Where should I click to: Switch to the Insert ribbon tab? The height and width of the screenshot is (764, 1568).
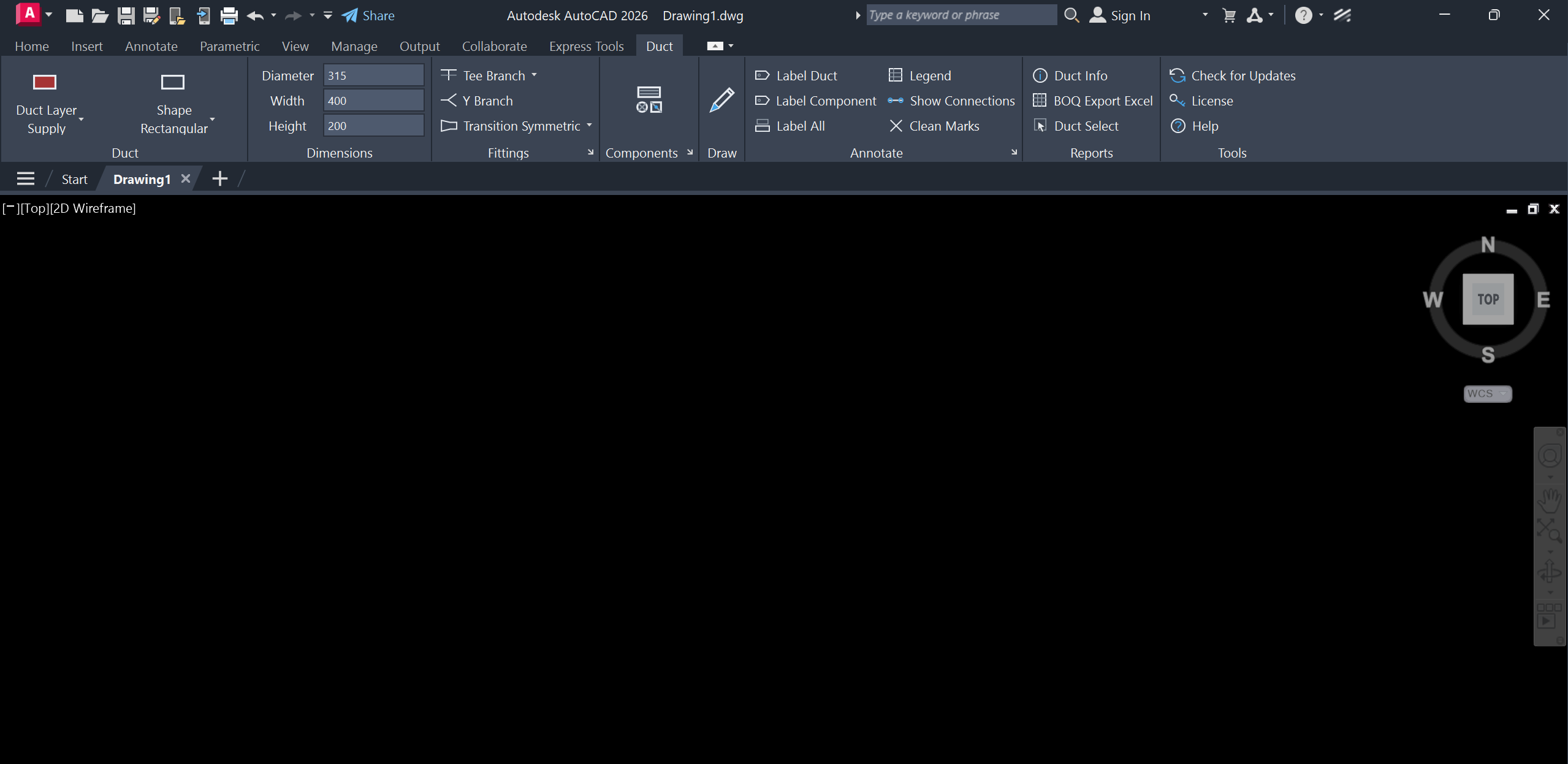(86, 46)
